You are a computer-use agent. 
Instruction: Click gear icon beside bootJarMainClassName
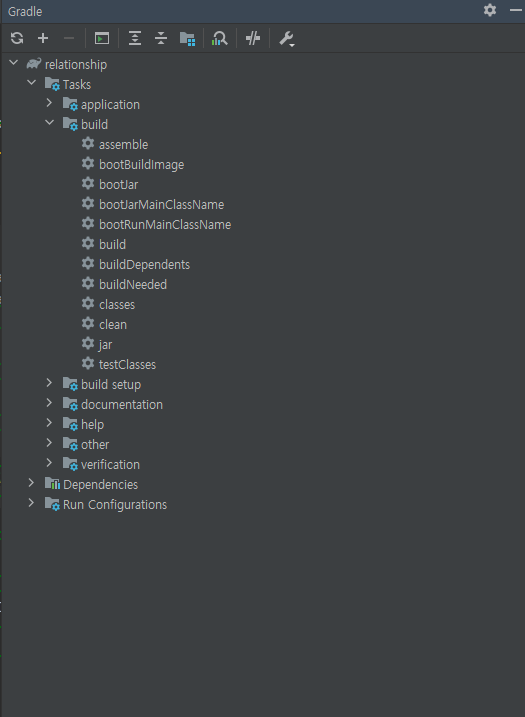click(88, 203)
